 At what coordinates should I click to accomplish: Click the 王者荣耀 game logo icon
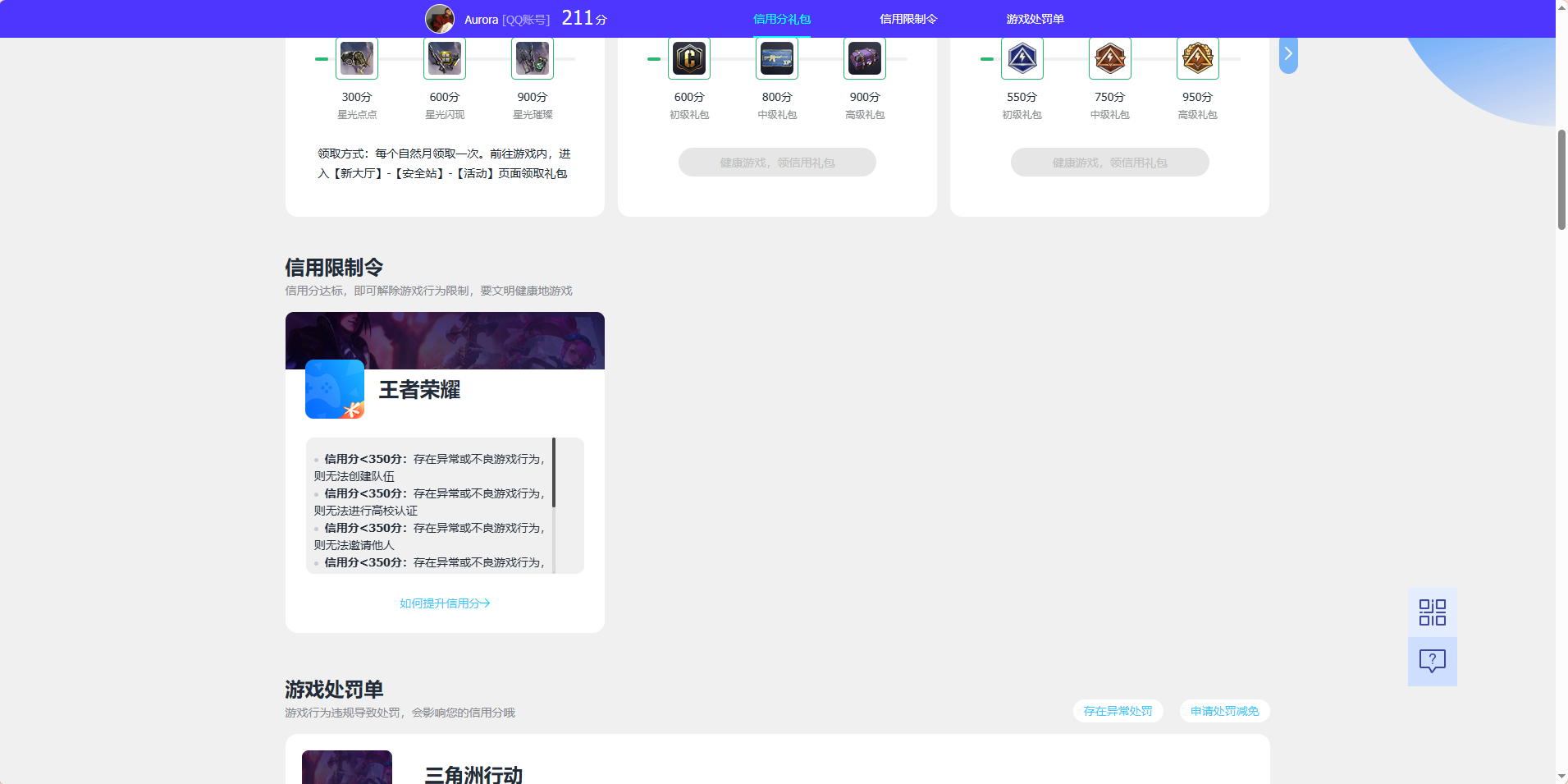335,389
